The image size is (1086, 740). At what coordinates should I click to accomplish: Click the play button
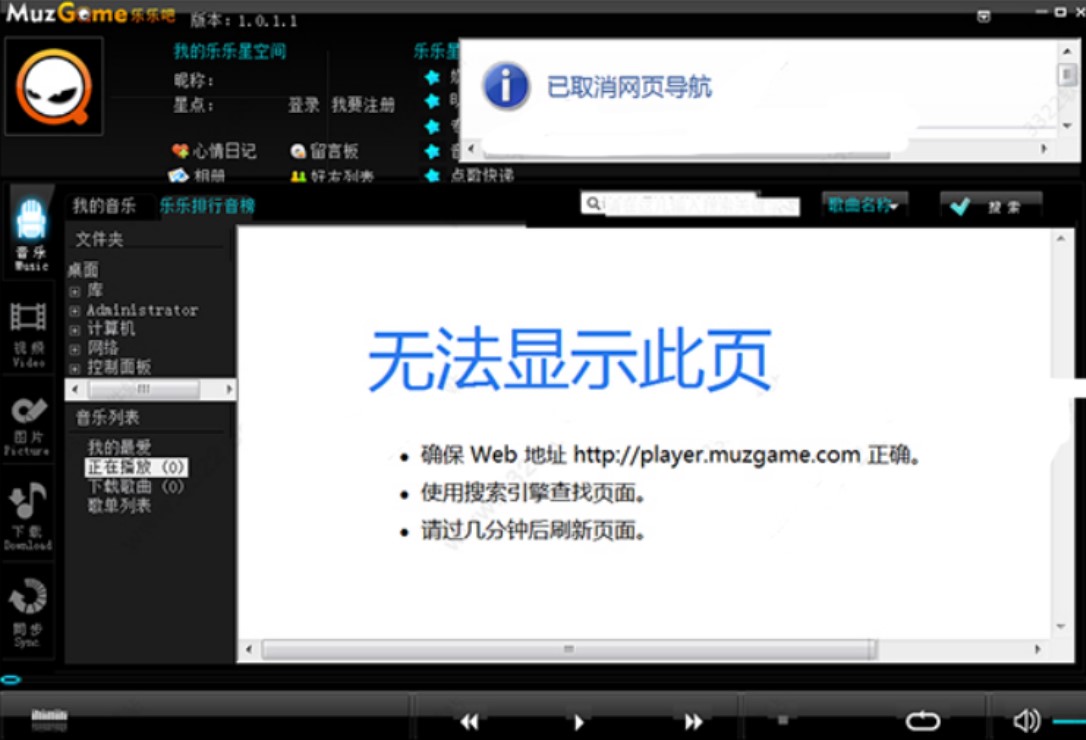click(579, 722)
